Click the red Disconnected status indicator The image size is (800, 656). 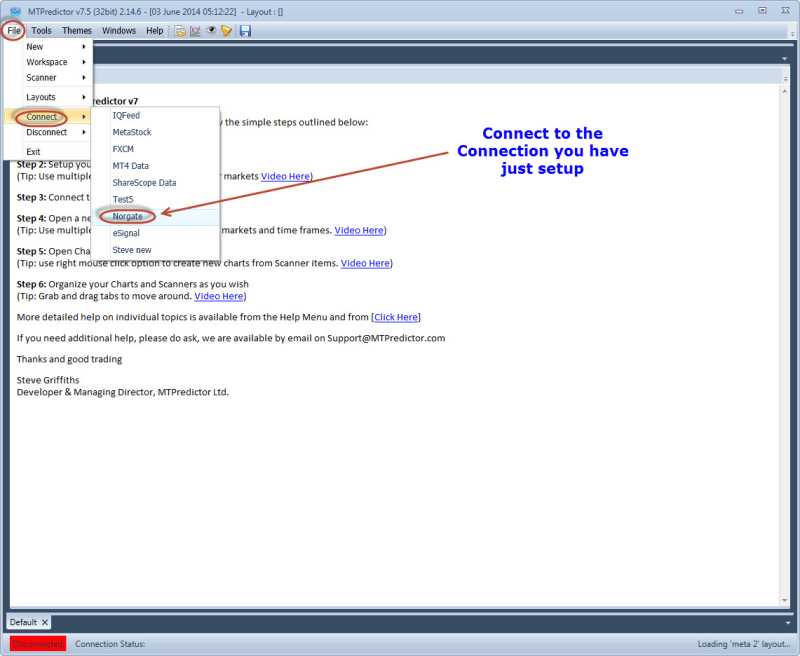point(38,644)
